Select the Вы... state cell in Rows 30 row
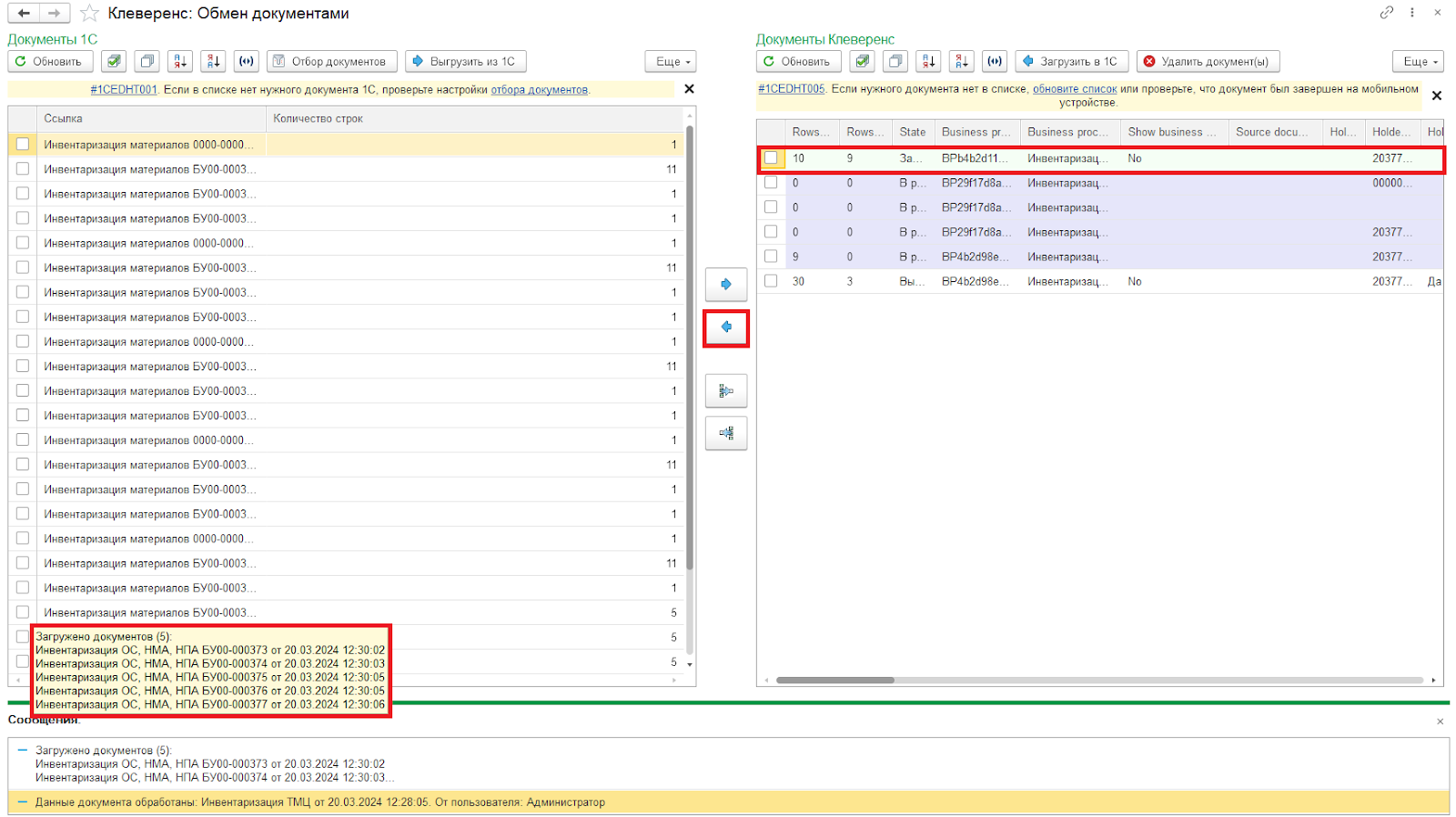The height and width of the screenshot is (817, 1456). (x=913, y=282)
